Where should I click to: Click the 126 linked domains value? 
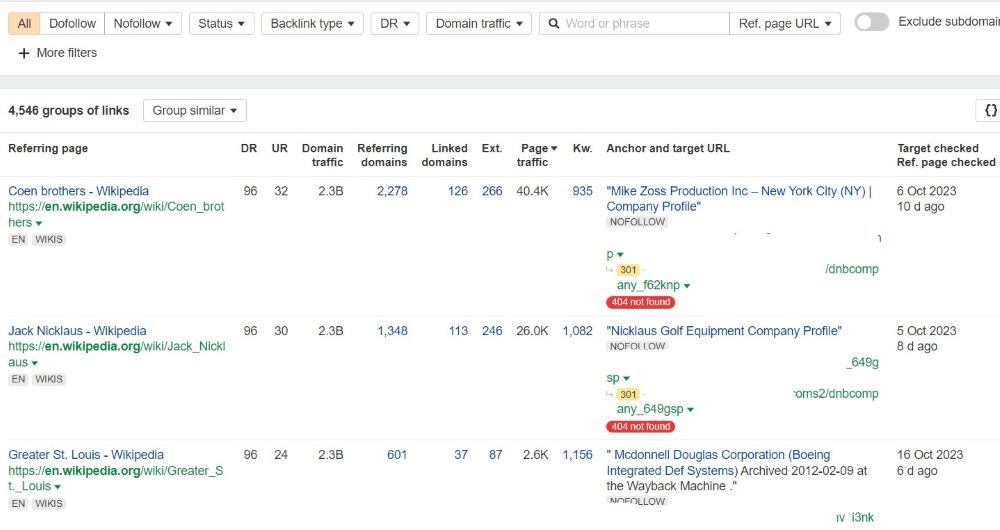458,191
